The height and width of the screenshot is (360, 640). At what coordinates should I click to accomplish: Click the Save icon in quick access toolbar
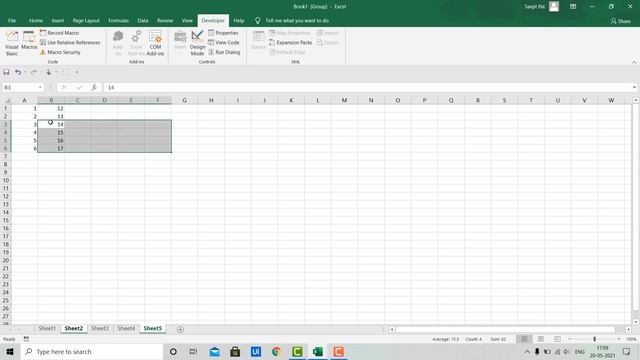tap(6, 72)
